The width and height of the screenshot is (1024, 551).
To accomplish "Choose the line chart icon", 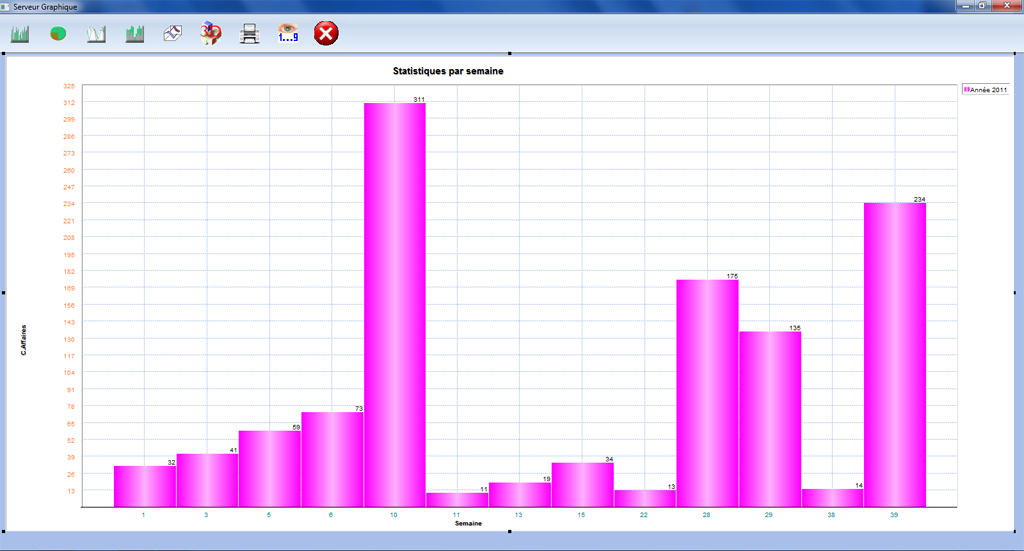I will [96, 35].
